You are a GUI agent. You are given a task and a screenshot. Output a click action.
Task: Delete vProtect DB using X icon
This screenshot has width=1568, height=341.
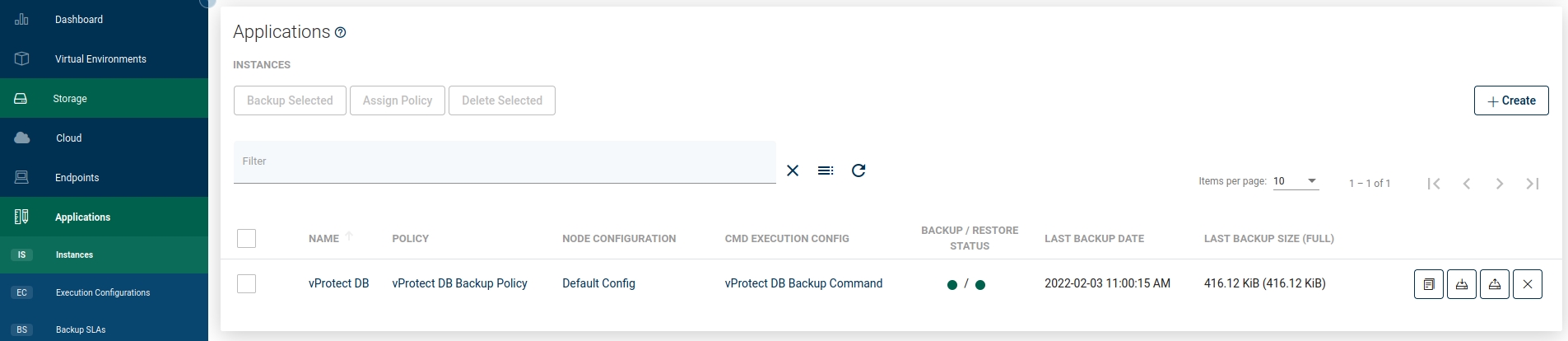click(1528, 284)
